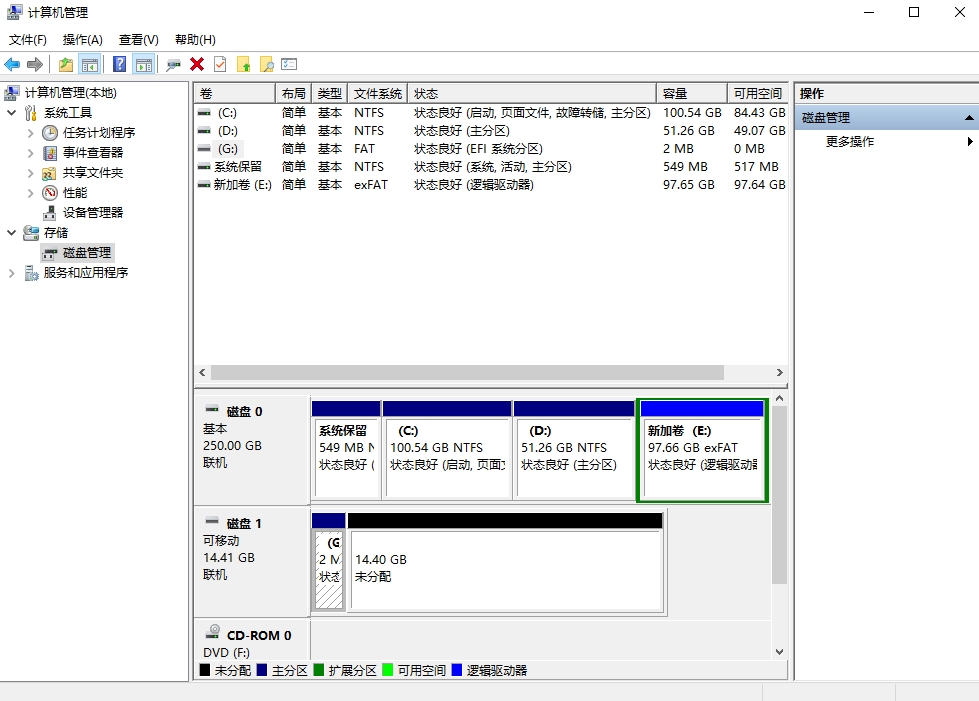Expand the 服务和应用程序 node arrow
This screenshot has width=979, height=701.
tap(11, 272)
